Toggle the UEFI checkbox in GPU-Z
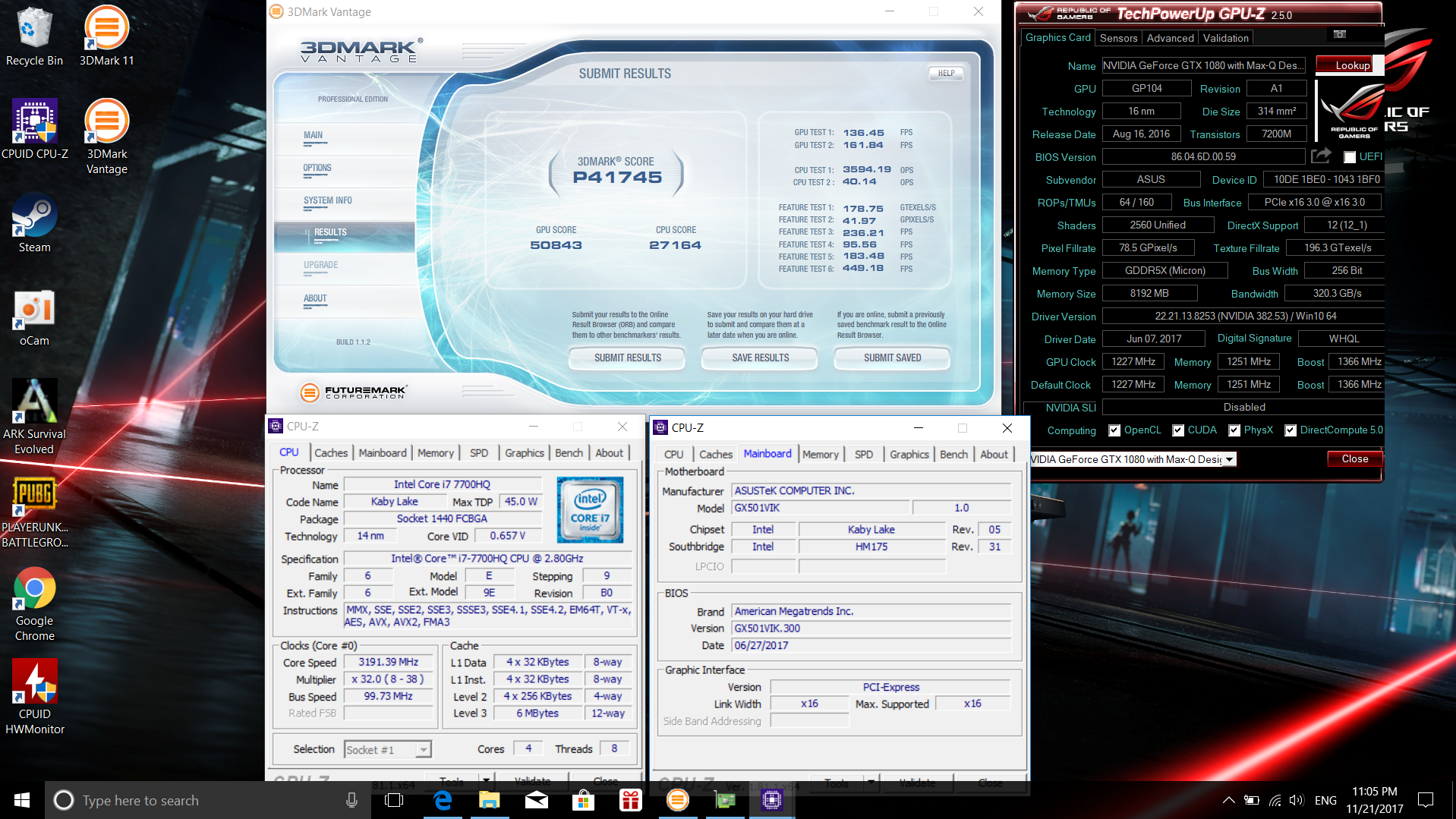The width and height of the screenshot is (1456, 819). pos(1350,157)
